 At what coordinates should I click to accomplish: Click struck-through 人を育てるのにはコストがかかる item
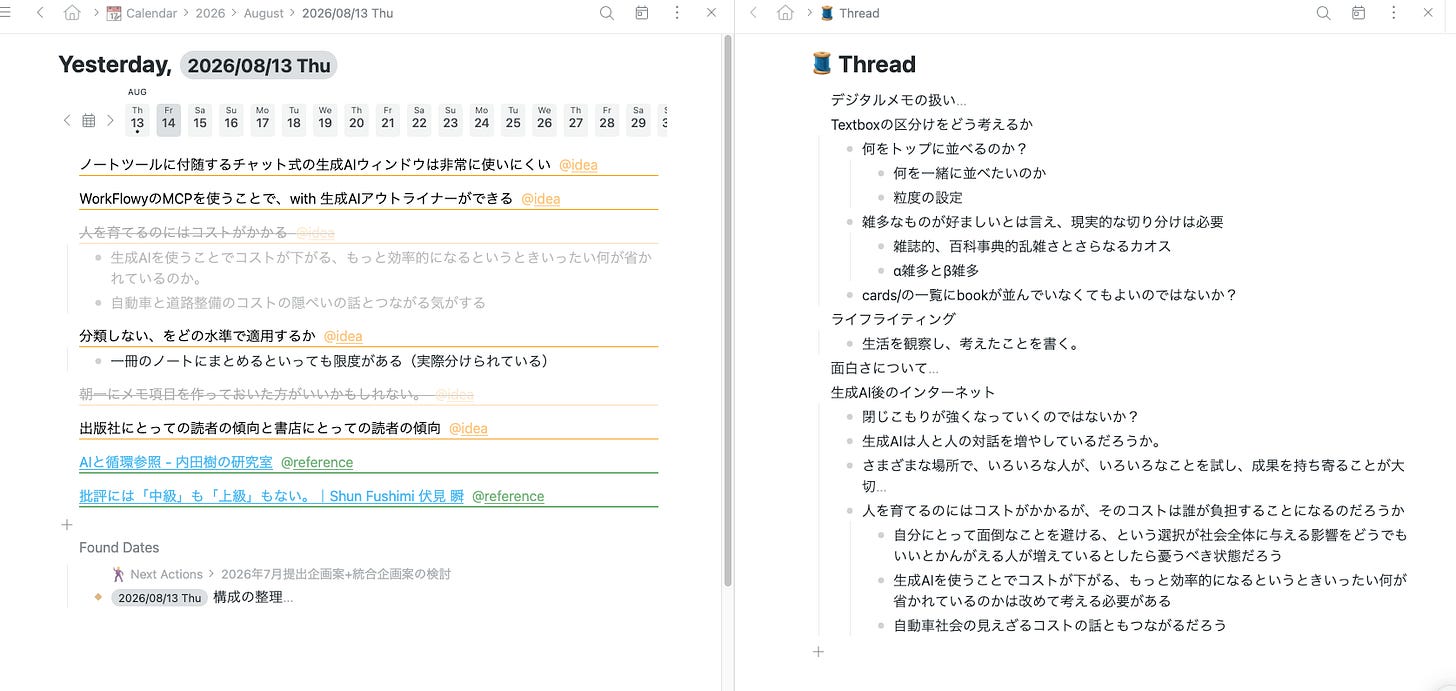click(184, 232)
